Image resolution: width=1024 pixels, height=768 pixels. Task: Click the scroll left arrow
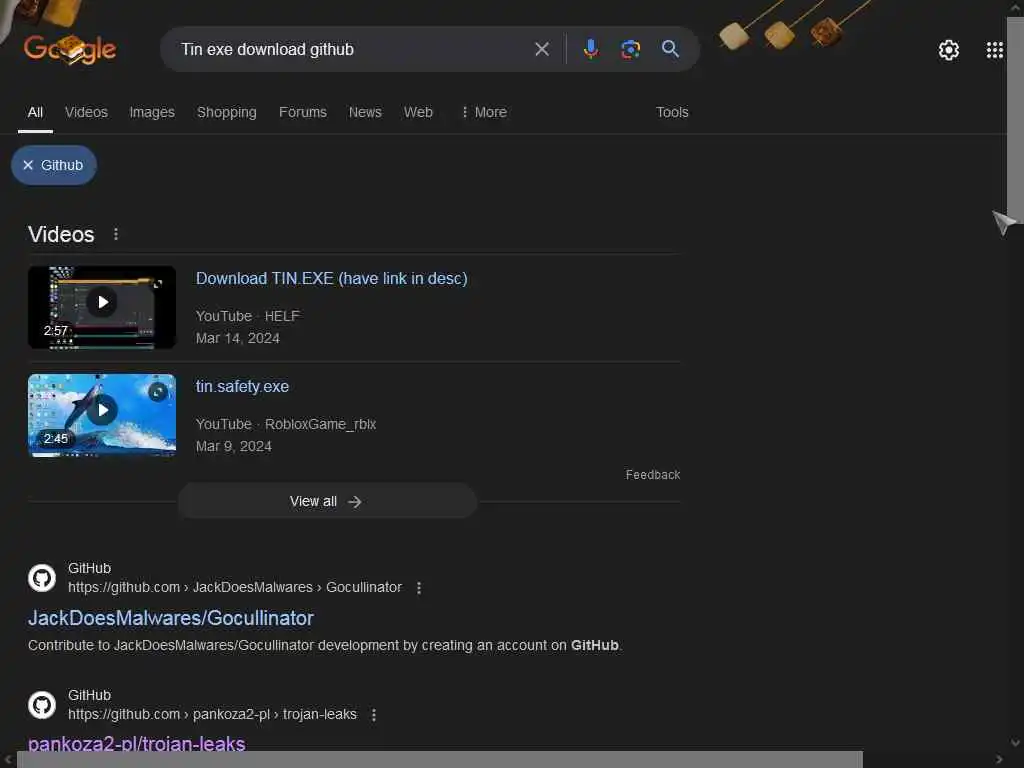point(8,760)
